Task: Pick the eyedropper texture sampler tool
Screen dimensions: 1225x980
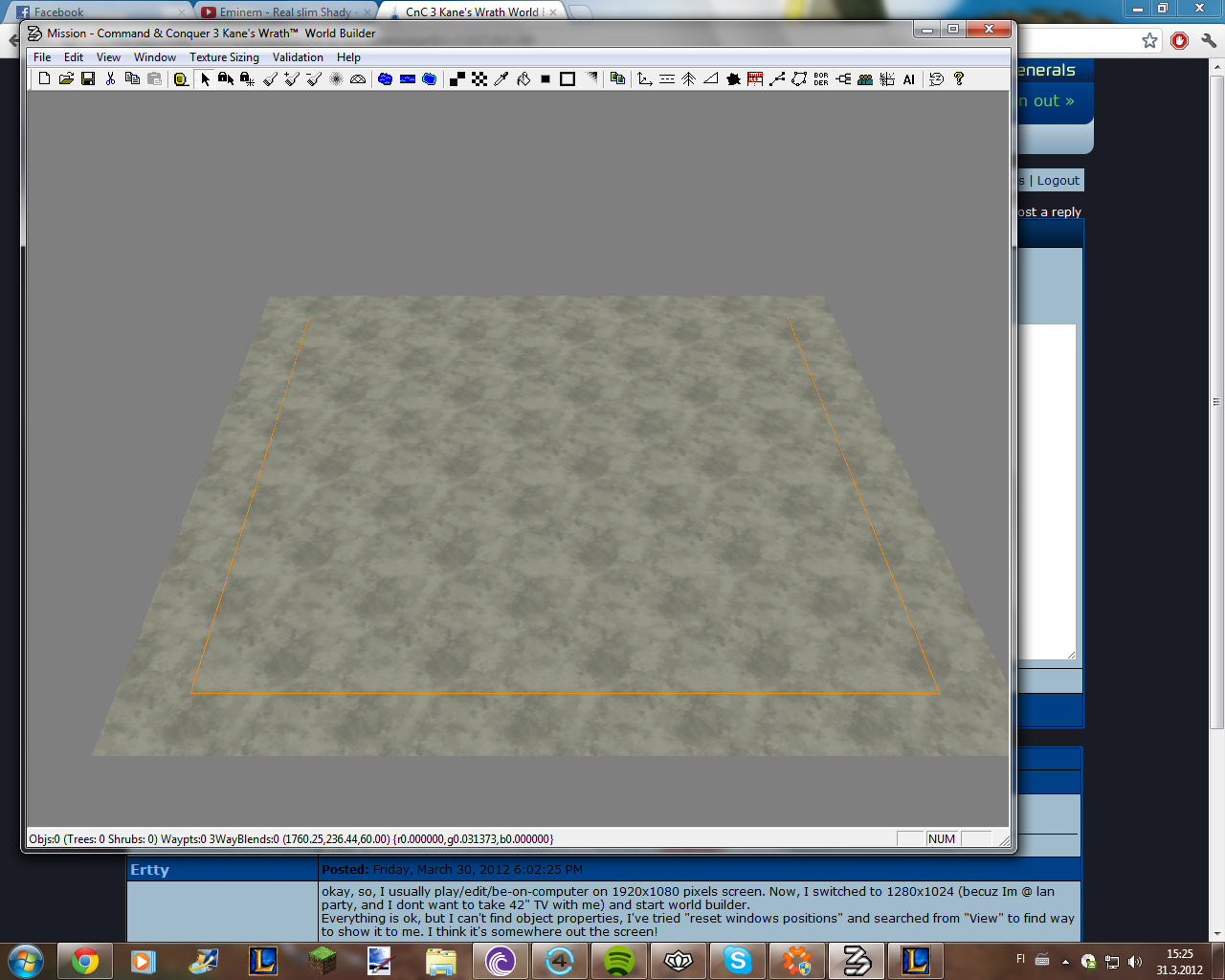Action: point(501,79)
